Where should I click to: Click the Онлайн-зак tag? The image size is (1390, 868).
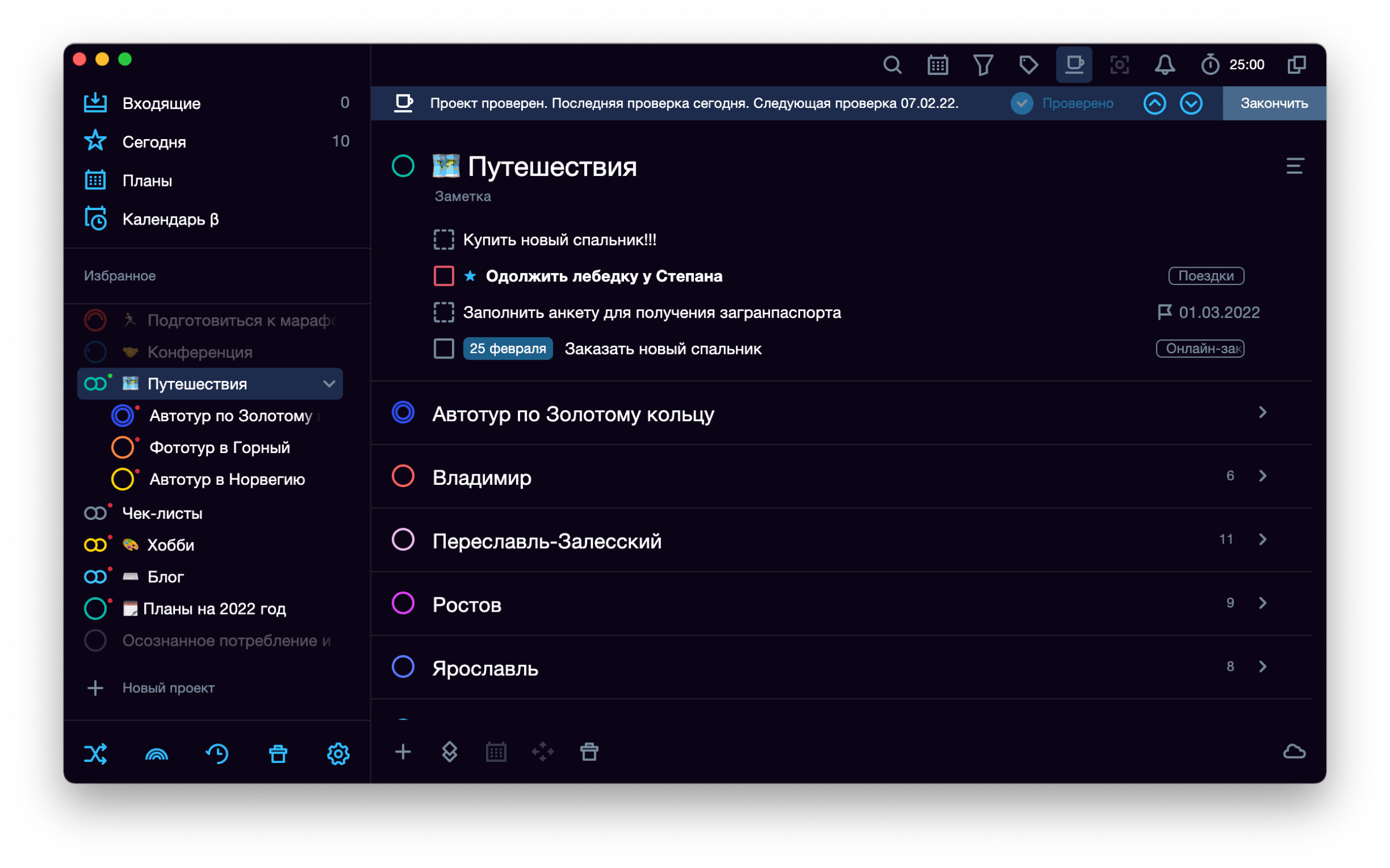1200,349
